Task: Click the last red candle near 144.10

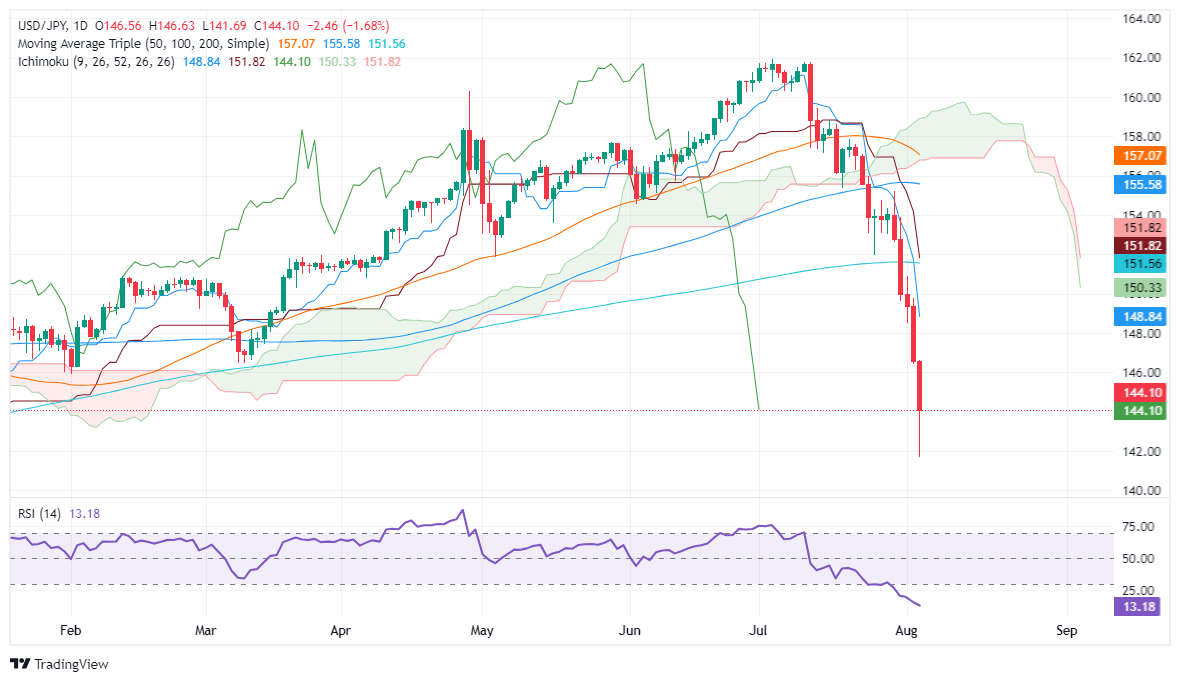Action: point(920,385)
